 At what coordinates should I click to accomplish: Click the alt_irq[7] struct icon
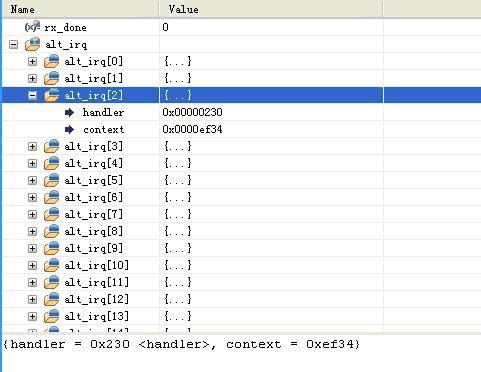click(51, 214)
